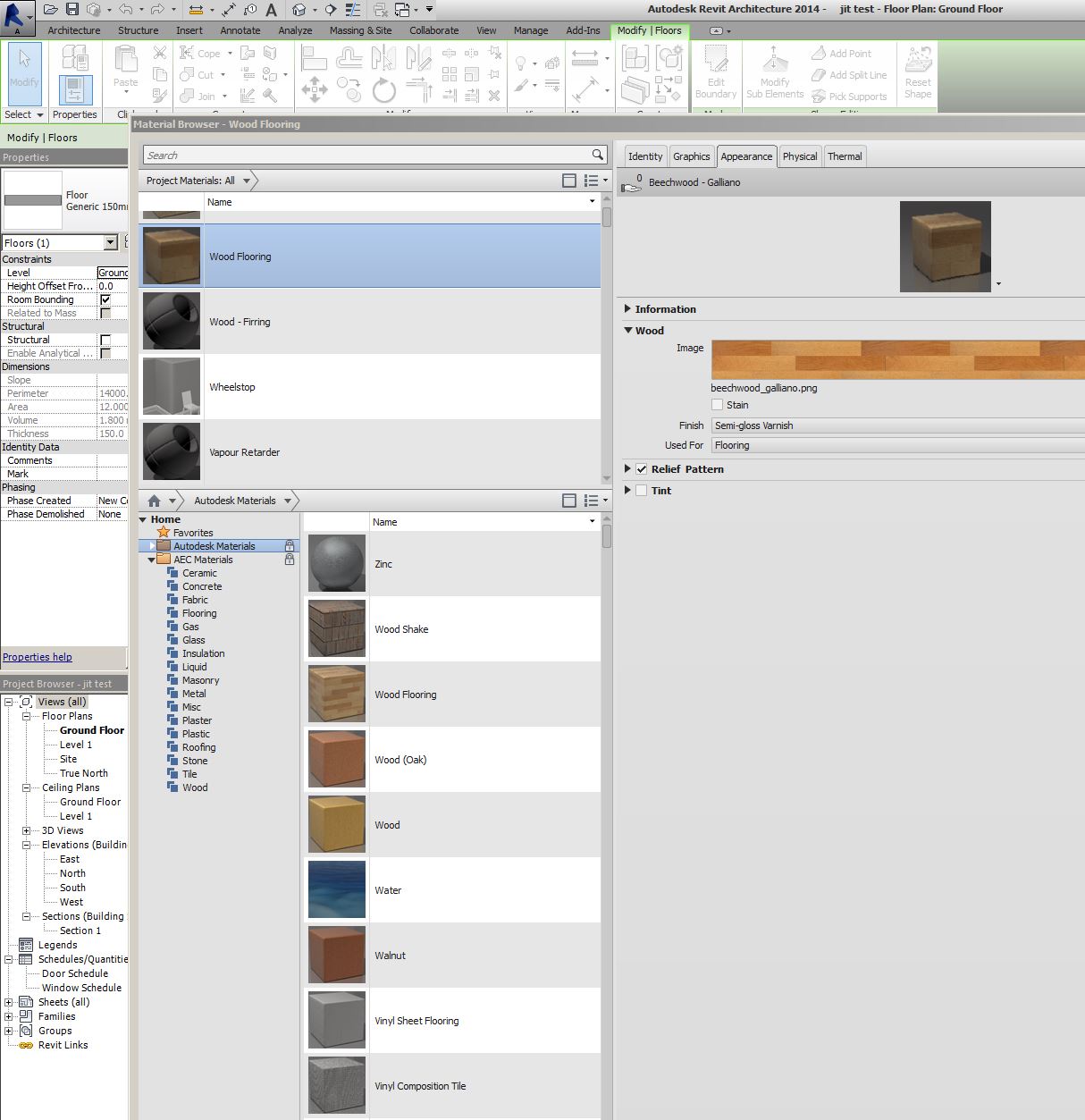The height and width of the screenshot is (1120, 1085).
Task: Expand the Relief Pattern section triangle
Action: [627, 469]
